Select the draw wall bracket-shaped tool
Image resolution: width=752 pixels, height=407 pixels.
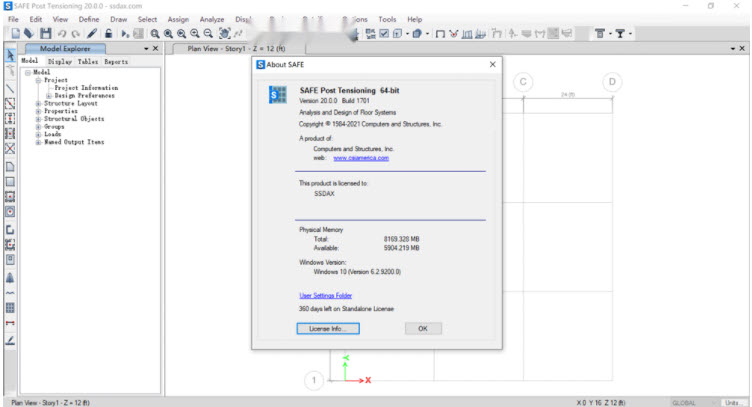tap(10, 230)
